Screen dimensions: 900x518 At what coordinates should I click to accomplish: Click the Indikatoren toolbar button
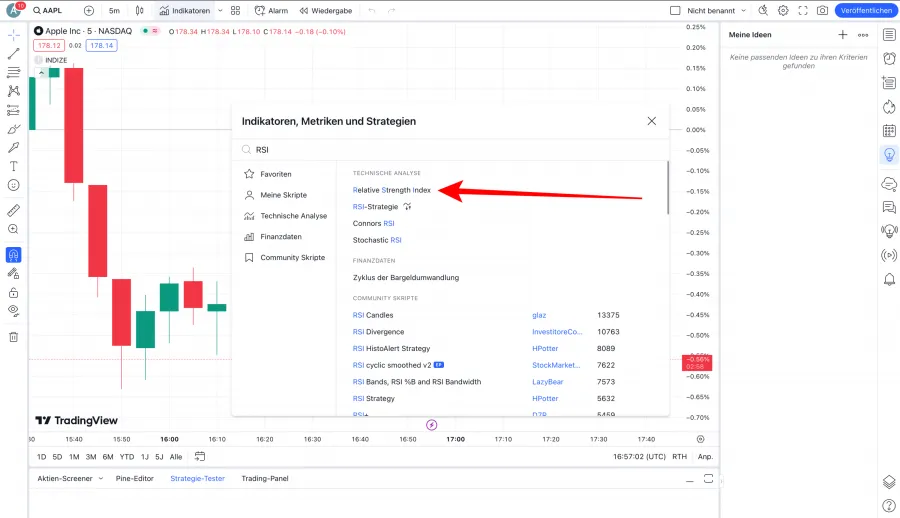click(x=185, y=10)
